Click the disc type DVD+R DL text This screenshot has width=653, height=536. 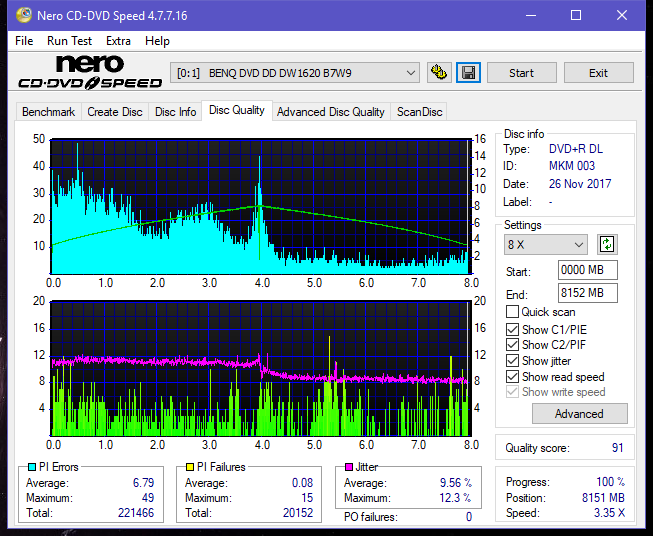(576, 149)
